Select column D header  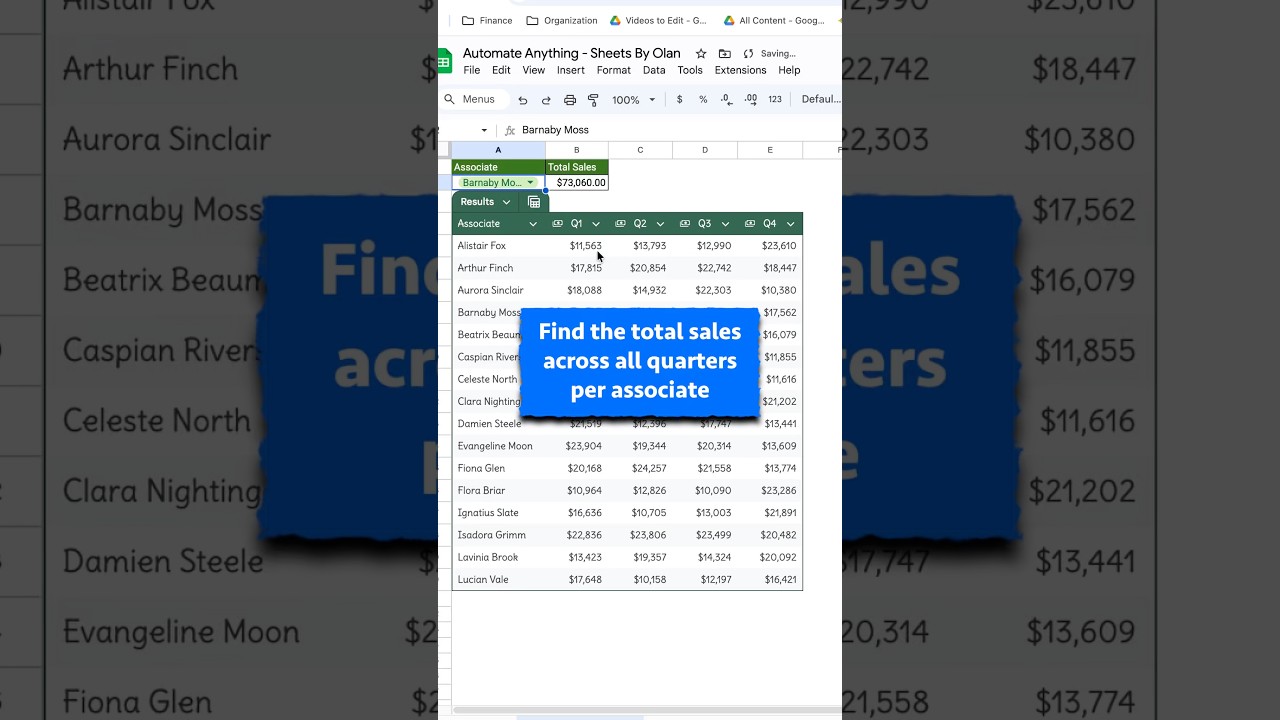[705, 150]
